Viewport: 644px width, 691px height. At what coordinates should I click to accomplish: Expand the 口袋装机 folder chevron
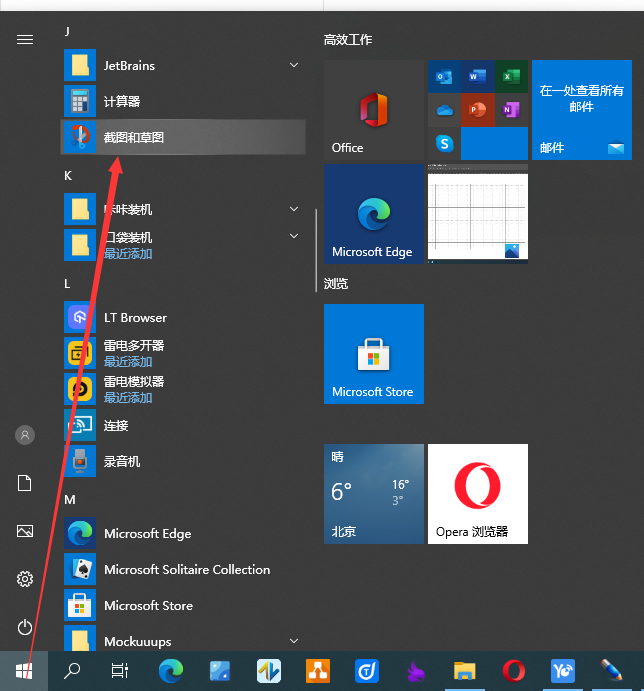(294, 236)
